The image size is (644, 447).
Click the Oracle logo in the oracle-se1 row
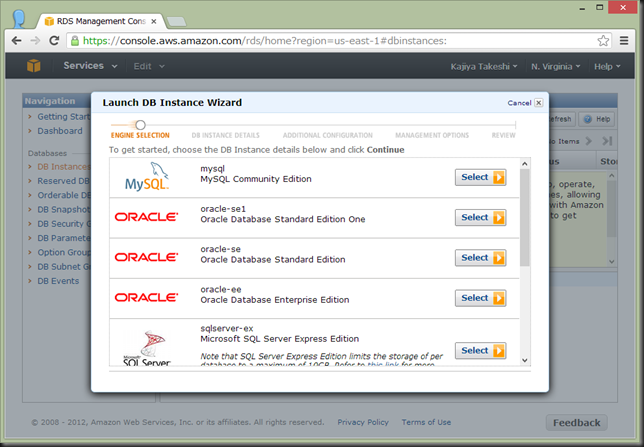[x=147, y=217]
